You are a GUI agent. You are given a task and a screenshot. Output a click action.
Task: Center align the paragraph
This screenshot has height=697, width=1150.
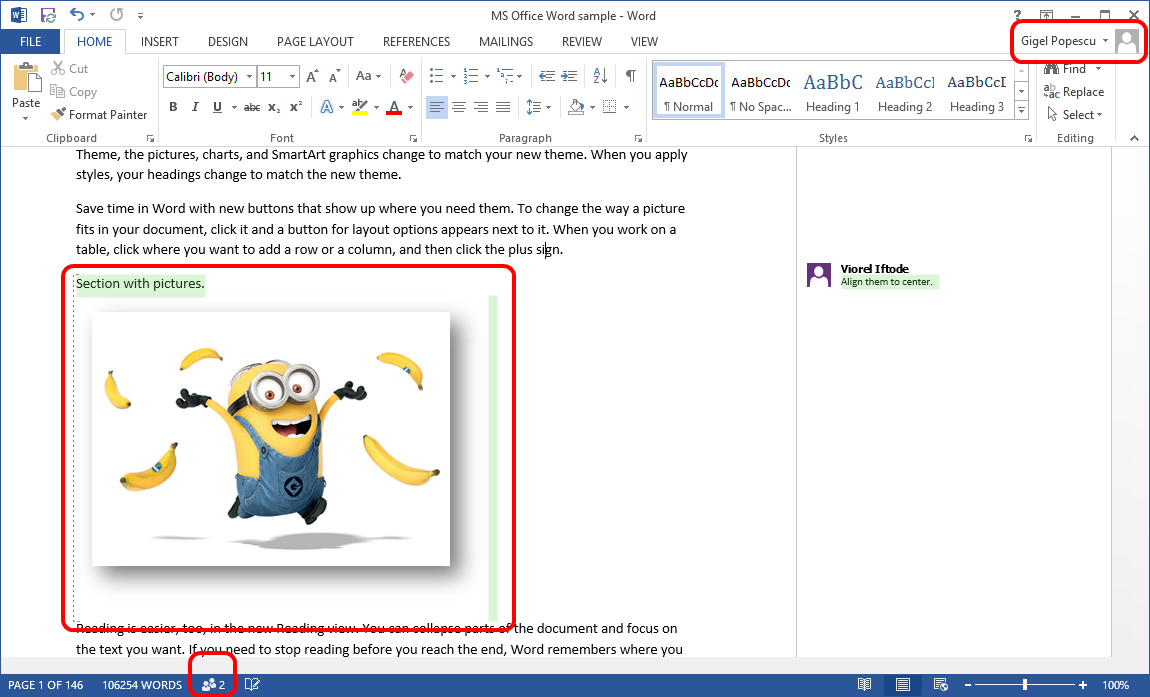[x=459, y=107]
